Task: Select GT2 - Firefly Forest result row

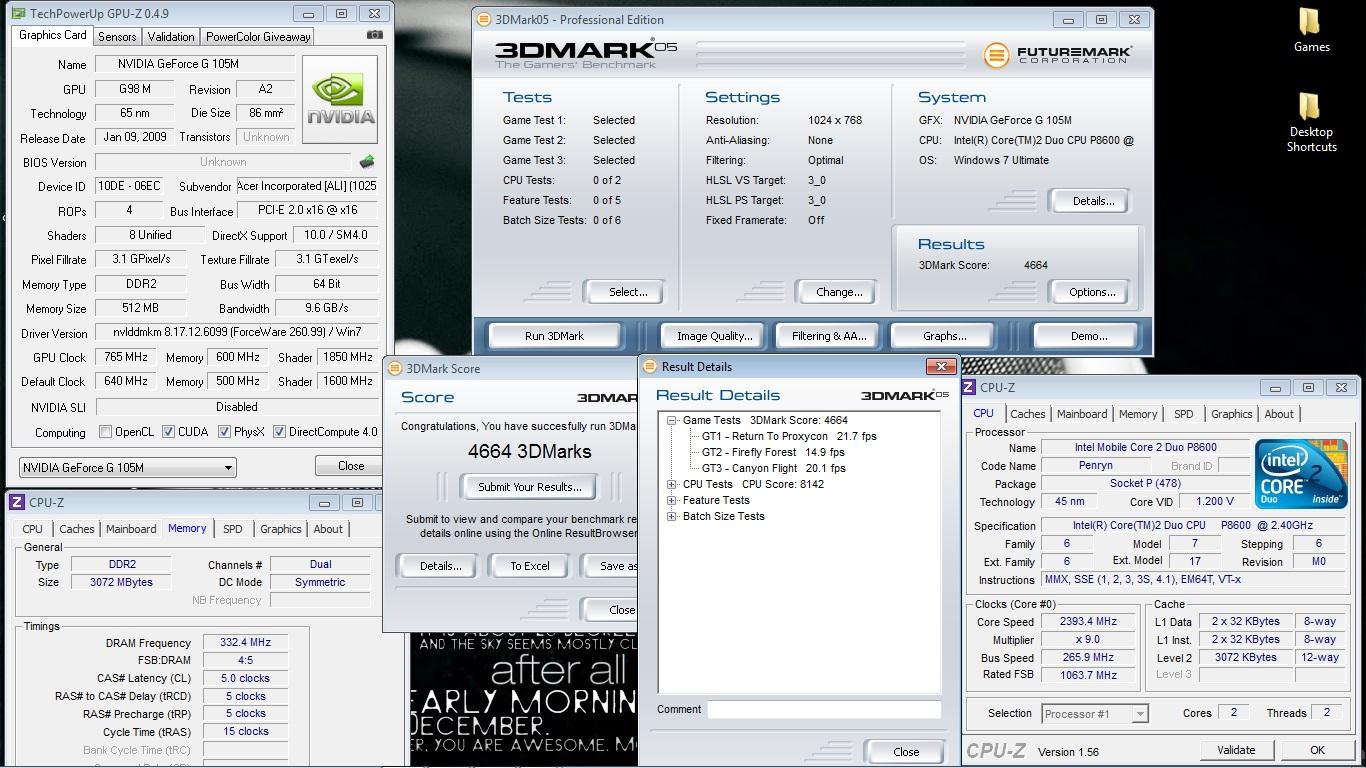Action: pyautogui.click(x=773, y=452)
